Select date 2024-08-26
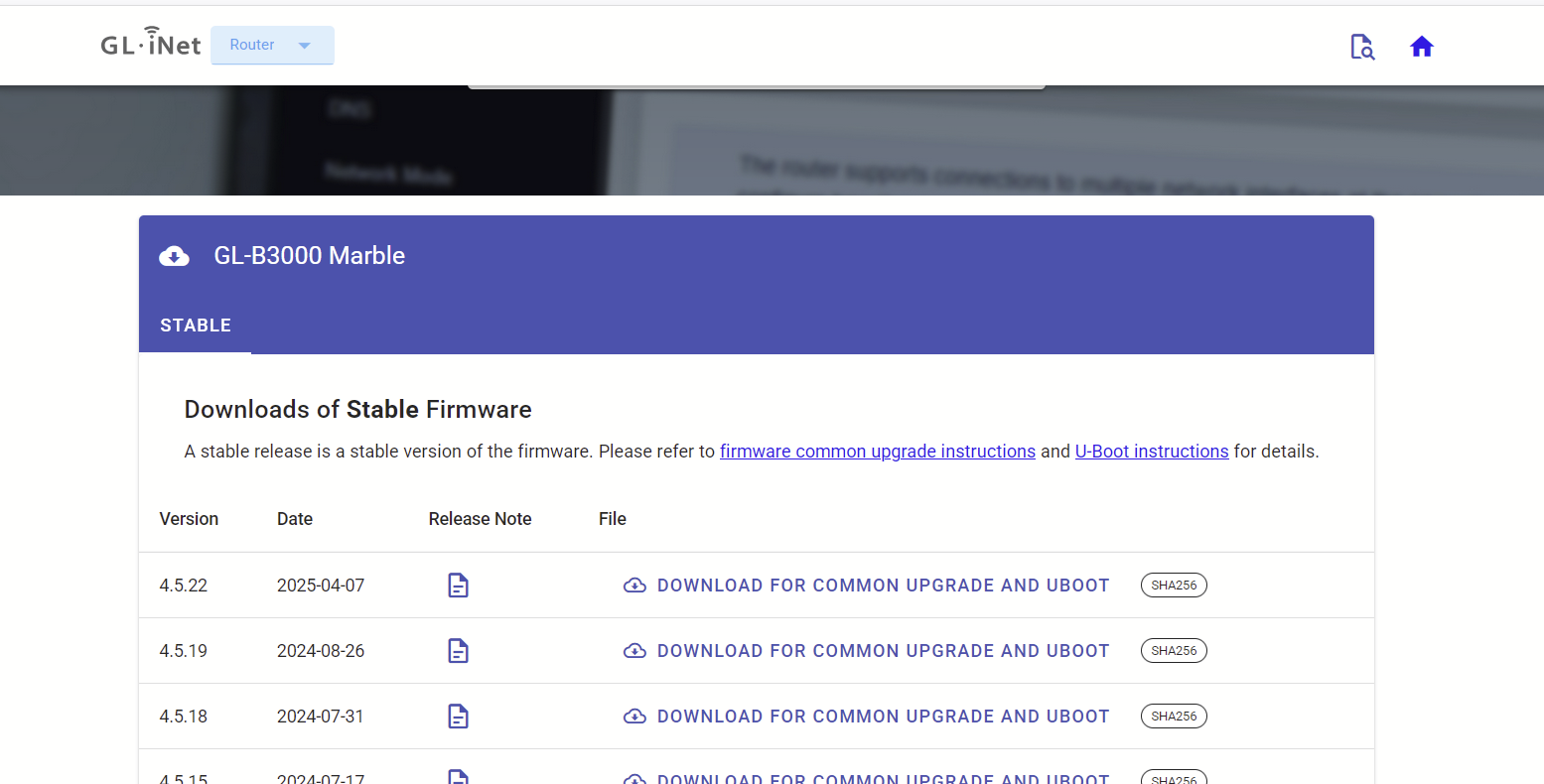Screen dimensions: 1544x784 [321, 651]
